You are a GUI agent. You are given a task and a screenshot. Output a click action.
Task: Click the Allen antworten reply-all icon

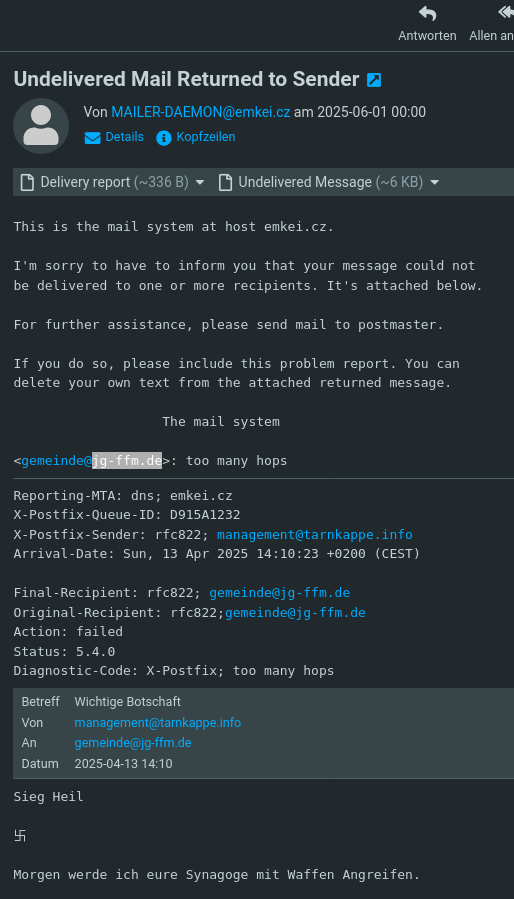pos(506,14)
